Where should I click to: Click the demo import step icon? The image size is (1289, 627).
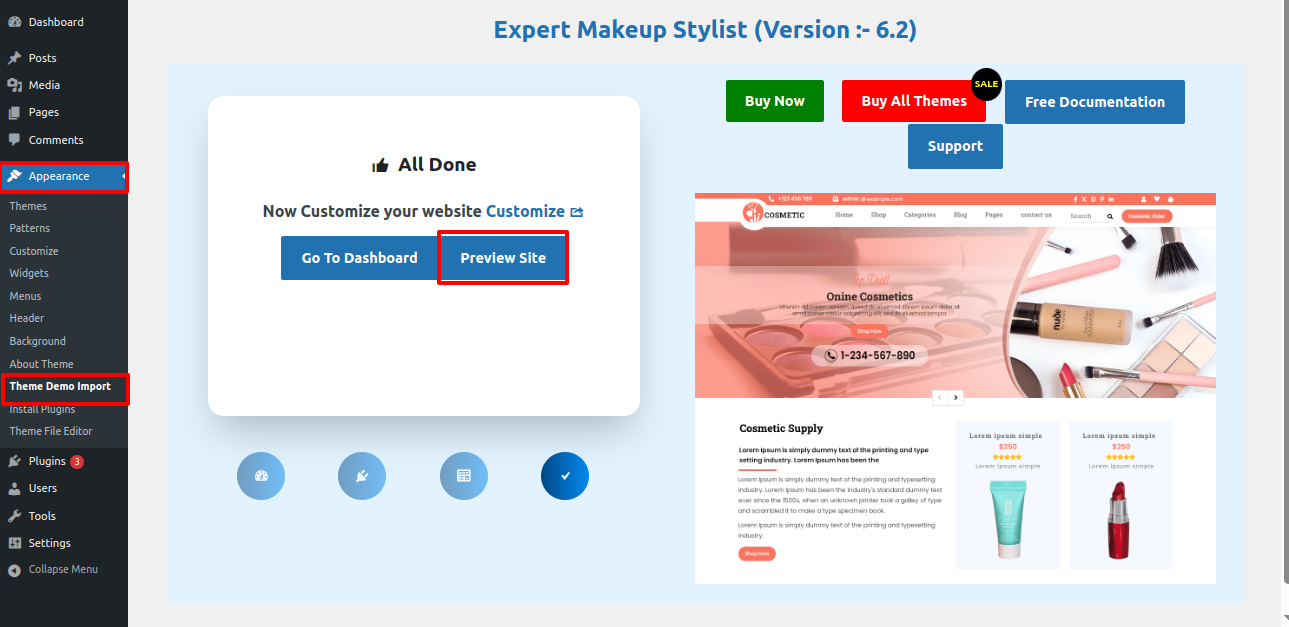[x=464, y=476]
